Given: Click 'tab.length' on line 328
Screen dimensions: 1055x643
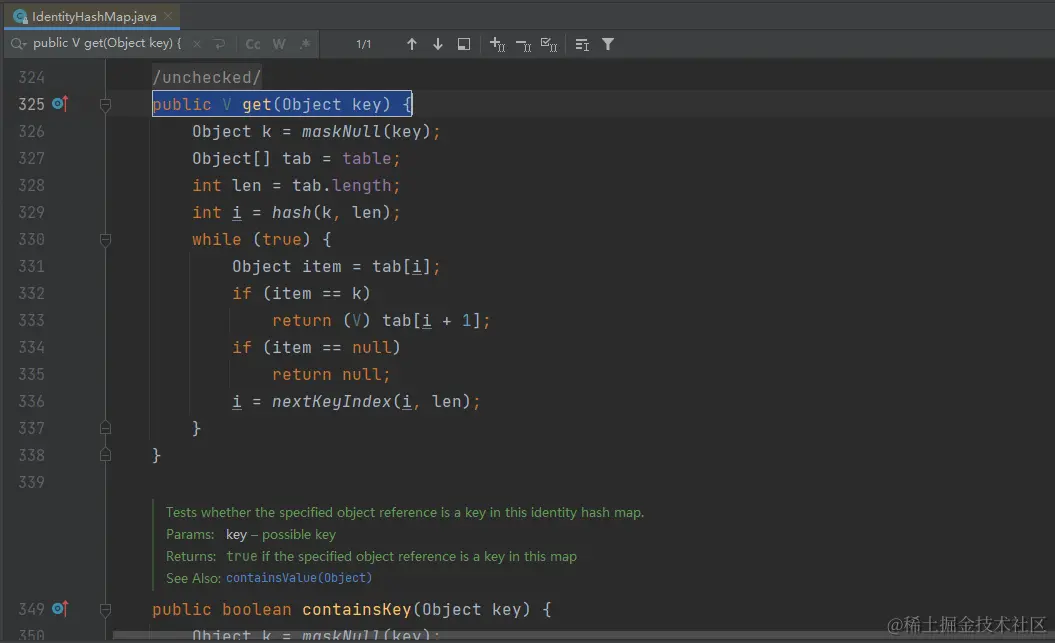Looking at the screenshot, I should tap(342, 185).
